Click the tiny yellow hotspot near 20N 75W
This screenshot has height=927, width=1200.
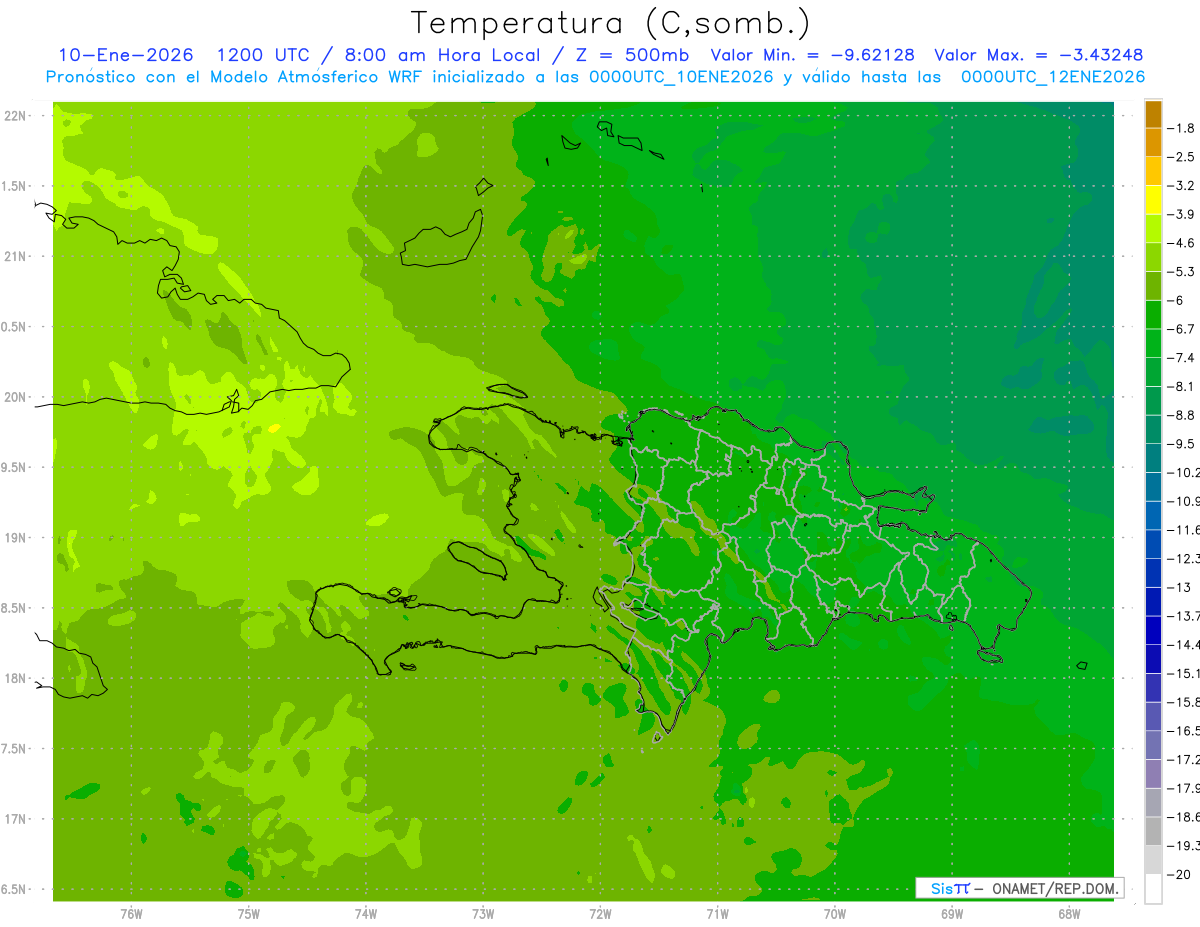[275, 428]
